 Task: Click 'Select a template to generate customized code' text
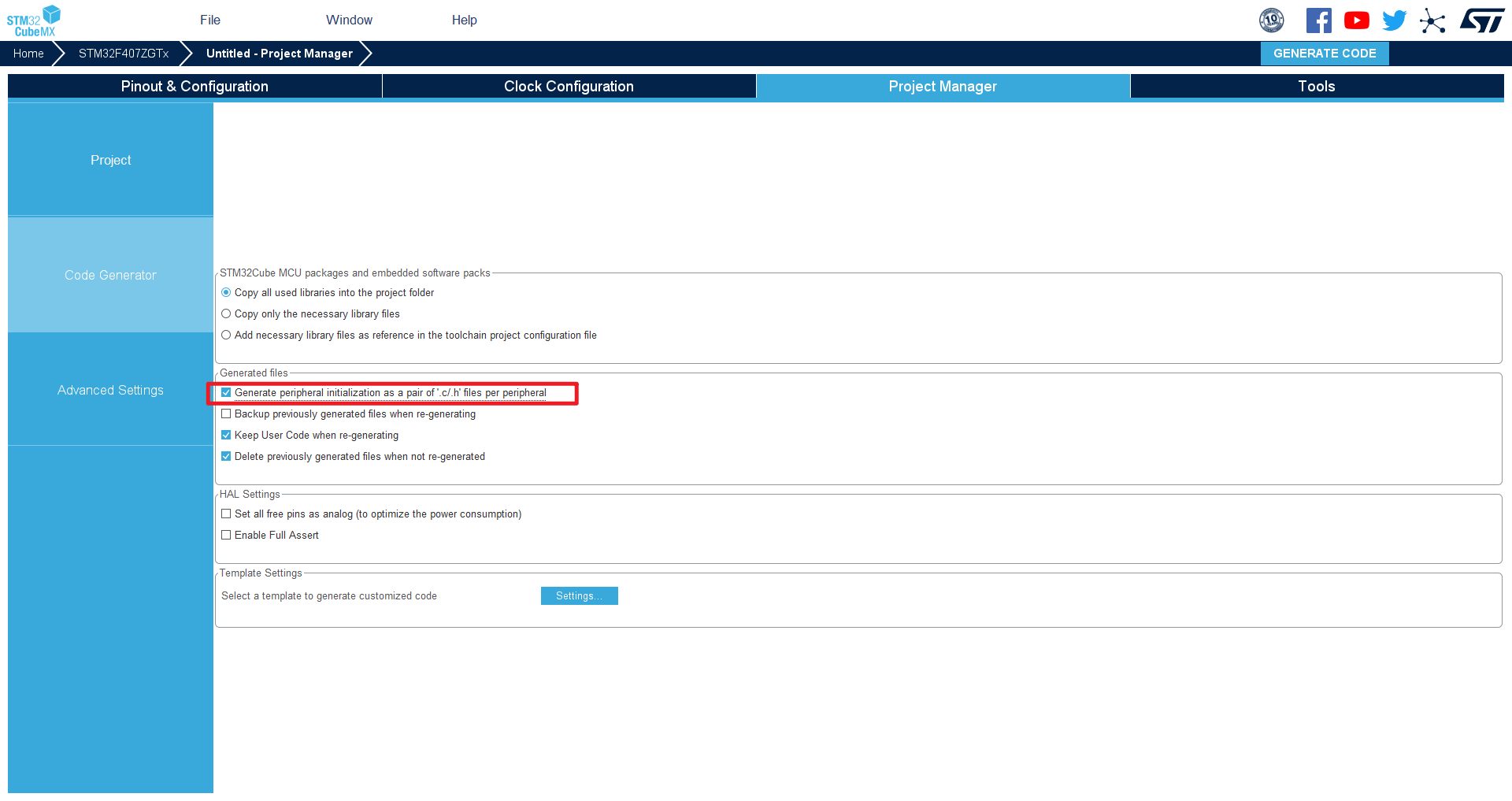[329, 596]
